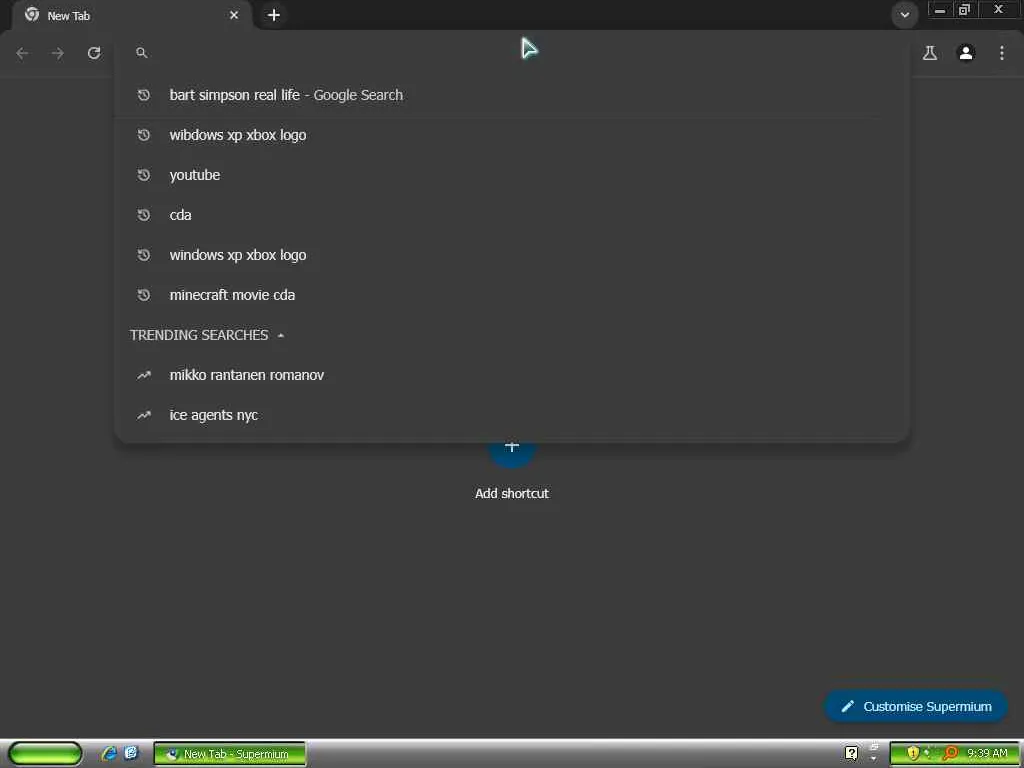This screenshot has height=768, width=1024.
Task: Open the tab search dropdown arrow
Action: coord(904,15)
